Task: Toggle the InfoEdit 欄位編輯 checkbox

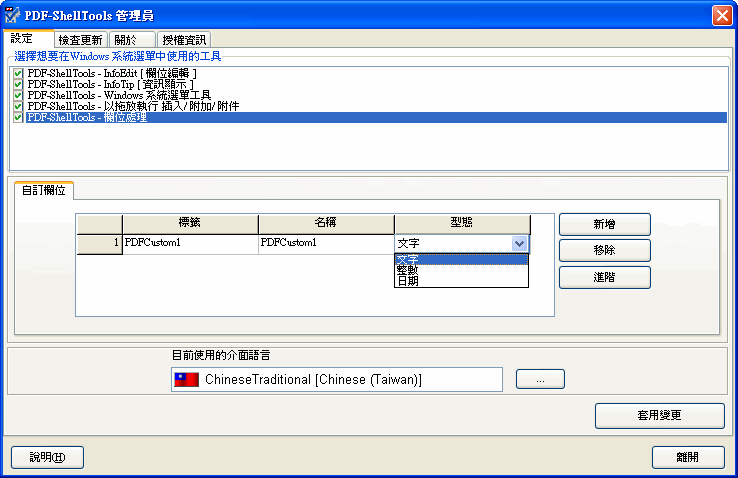Action: (x=18, y=73)
